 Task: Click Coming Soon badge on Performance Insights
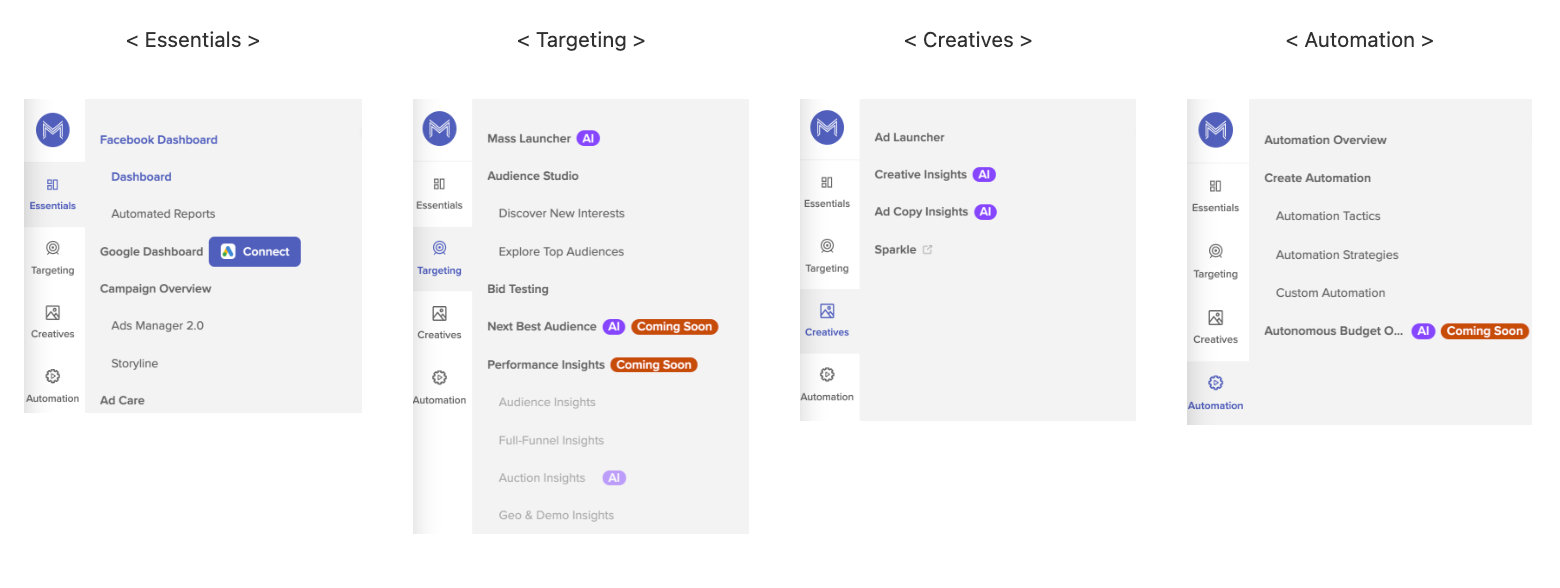653,365
